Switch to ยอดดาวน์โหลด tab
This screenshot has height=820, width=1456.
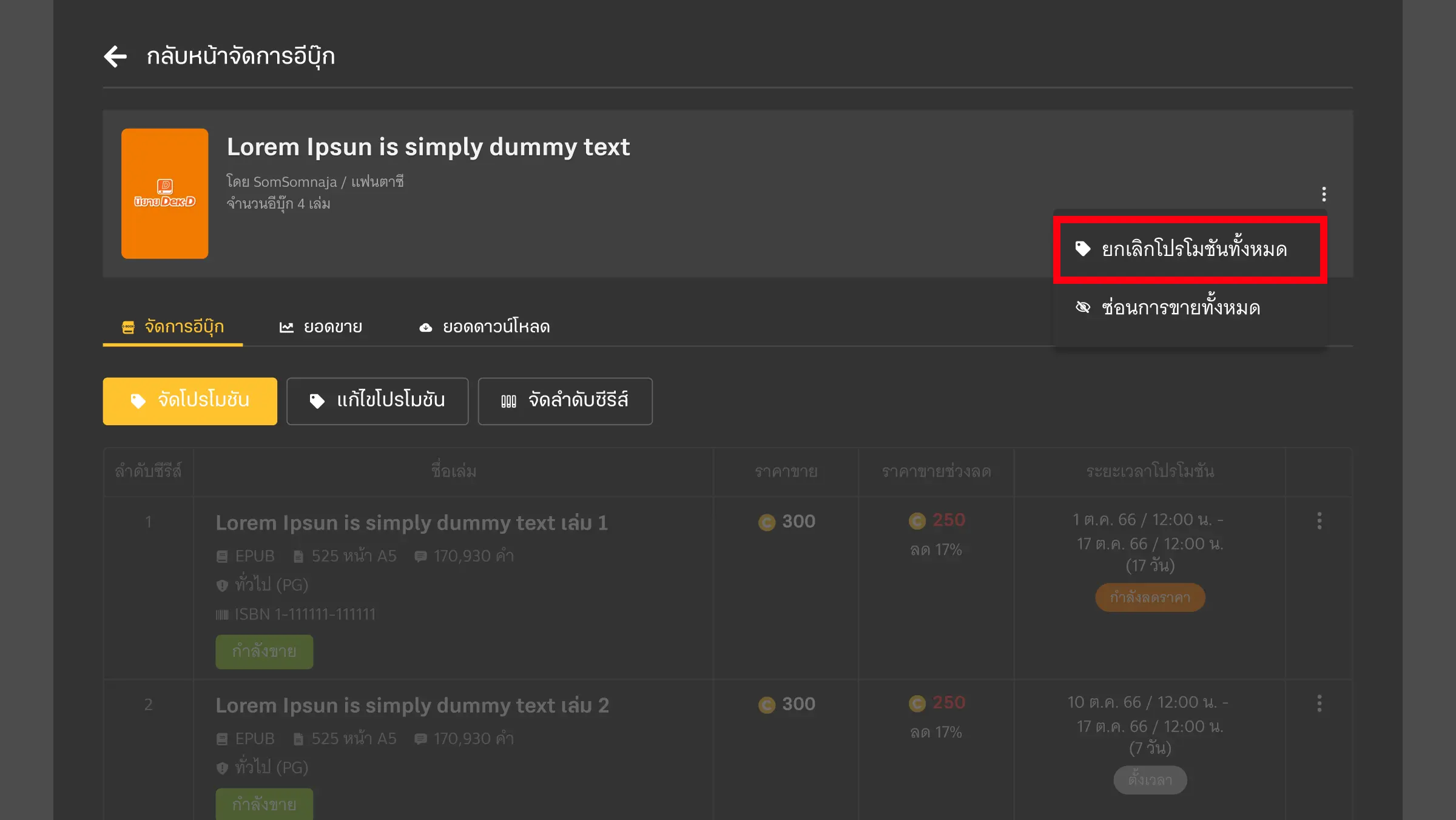485,327
